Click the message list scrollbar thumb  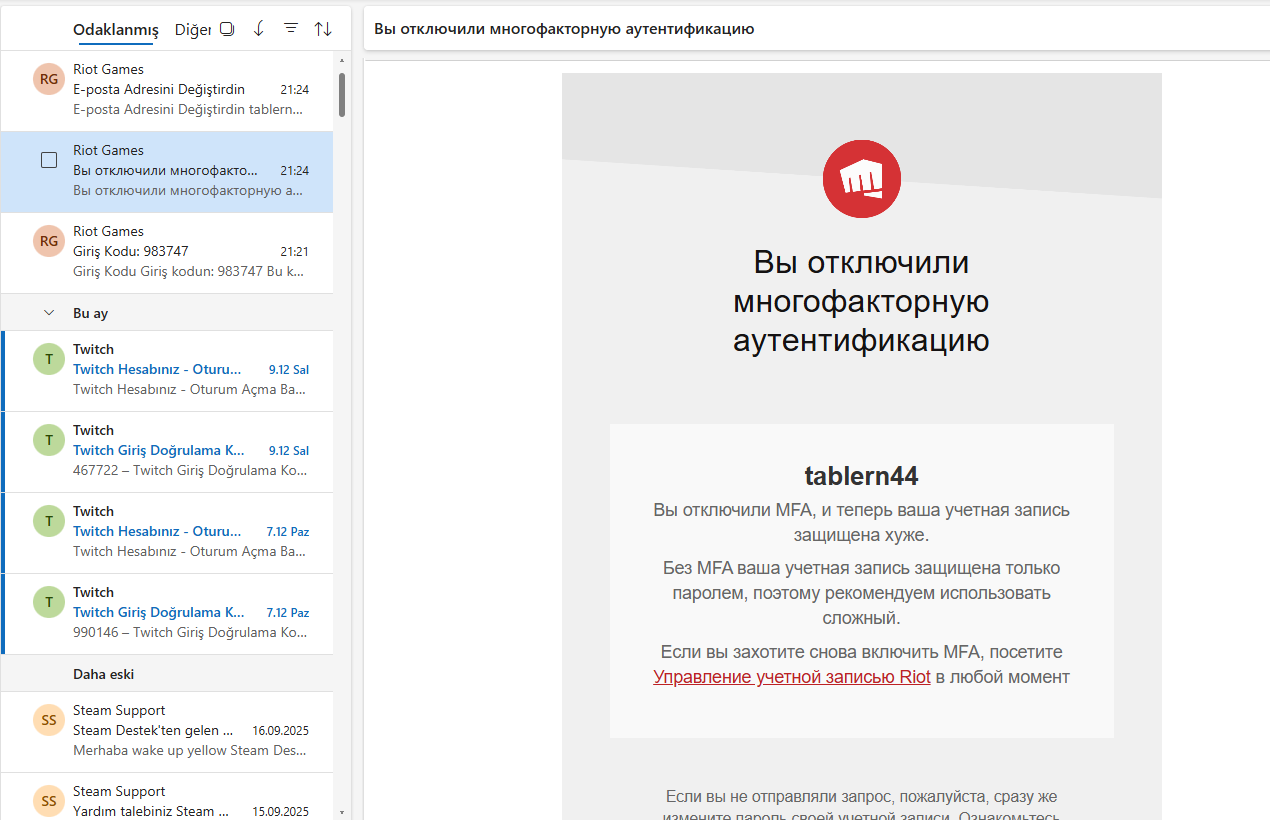tap(342, 94)
